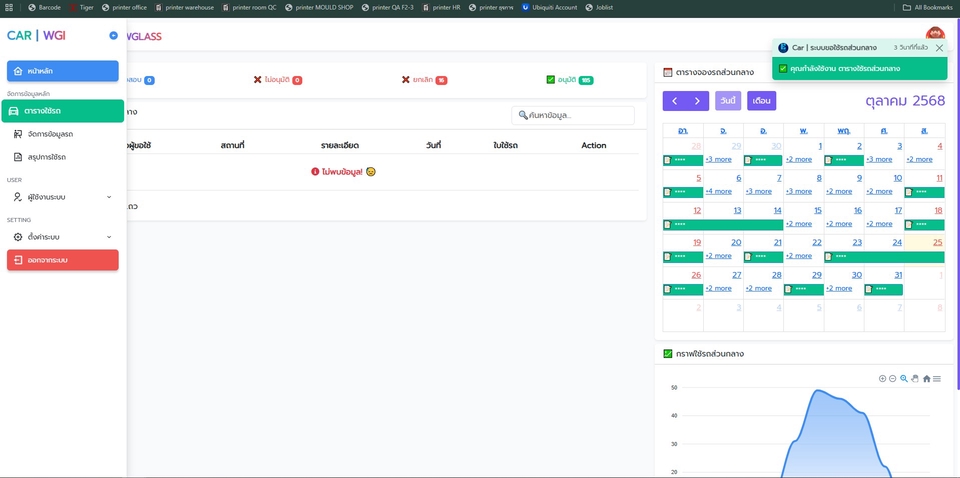Click the green event on October 21

coord(763,257)
